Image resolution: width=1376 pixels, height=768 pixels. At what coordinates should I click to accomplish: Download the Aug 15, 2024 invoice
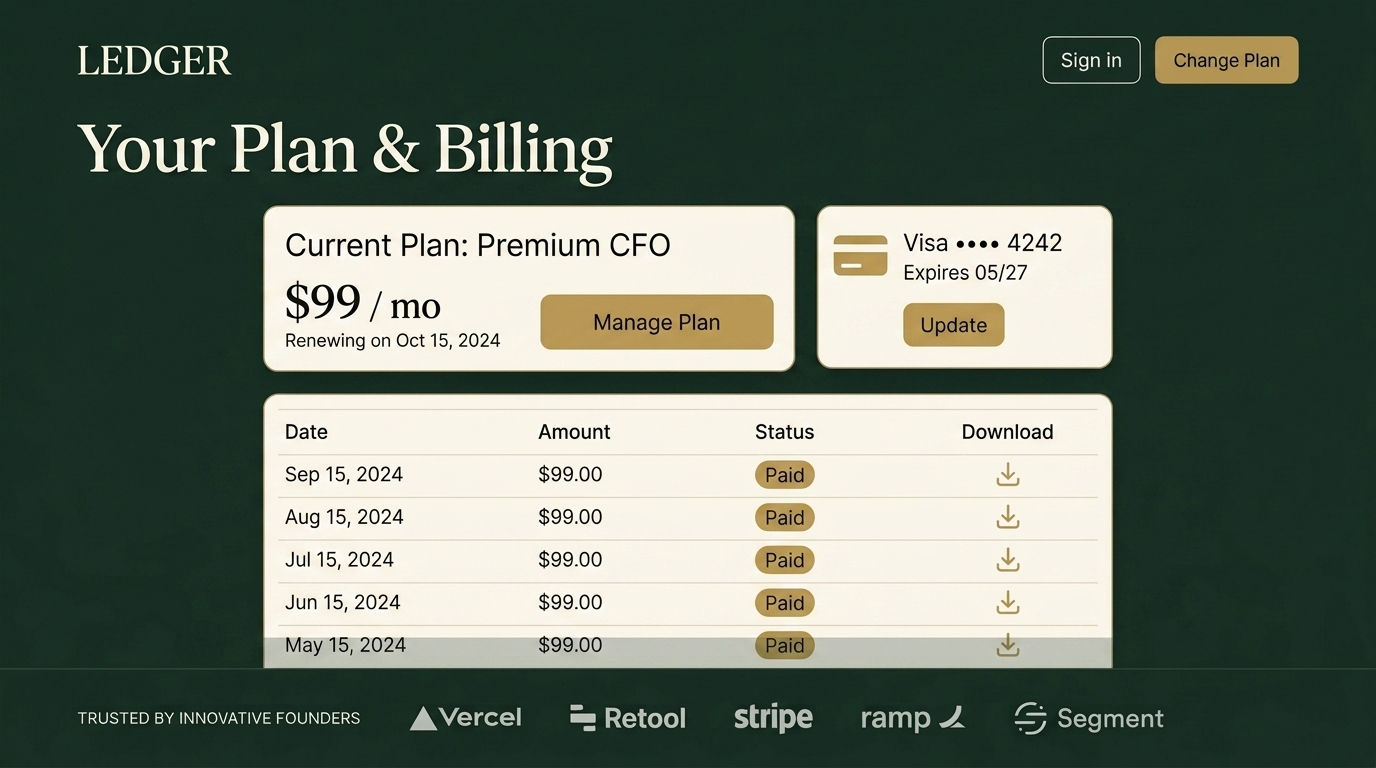1008,517
